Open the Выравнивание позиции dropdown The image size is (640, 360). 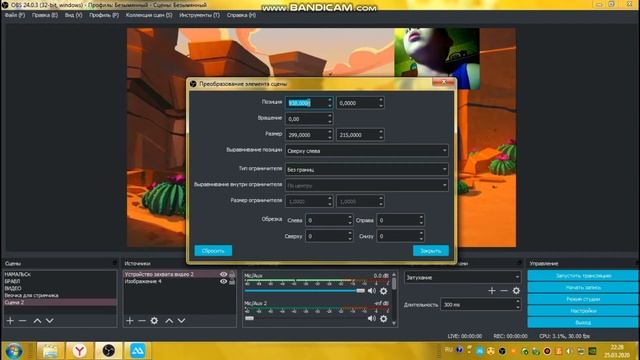pos(367,151)
